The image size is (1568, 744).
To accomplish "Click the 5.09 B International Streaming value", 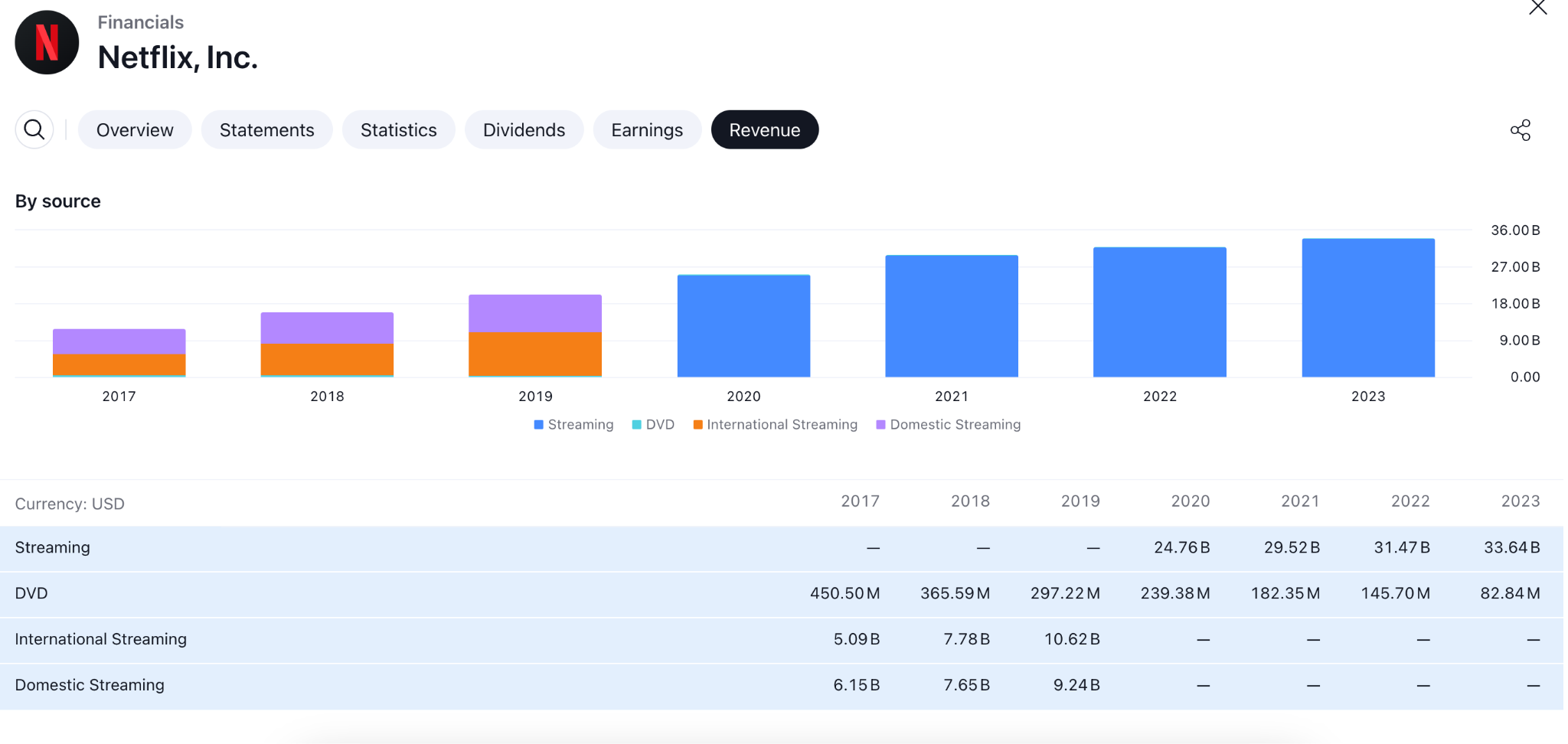I will click(857, 639).
